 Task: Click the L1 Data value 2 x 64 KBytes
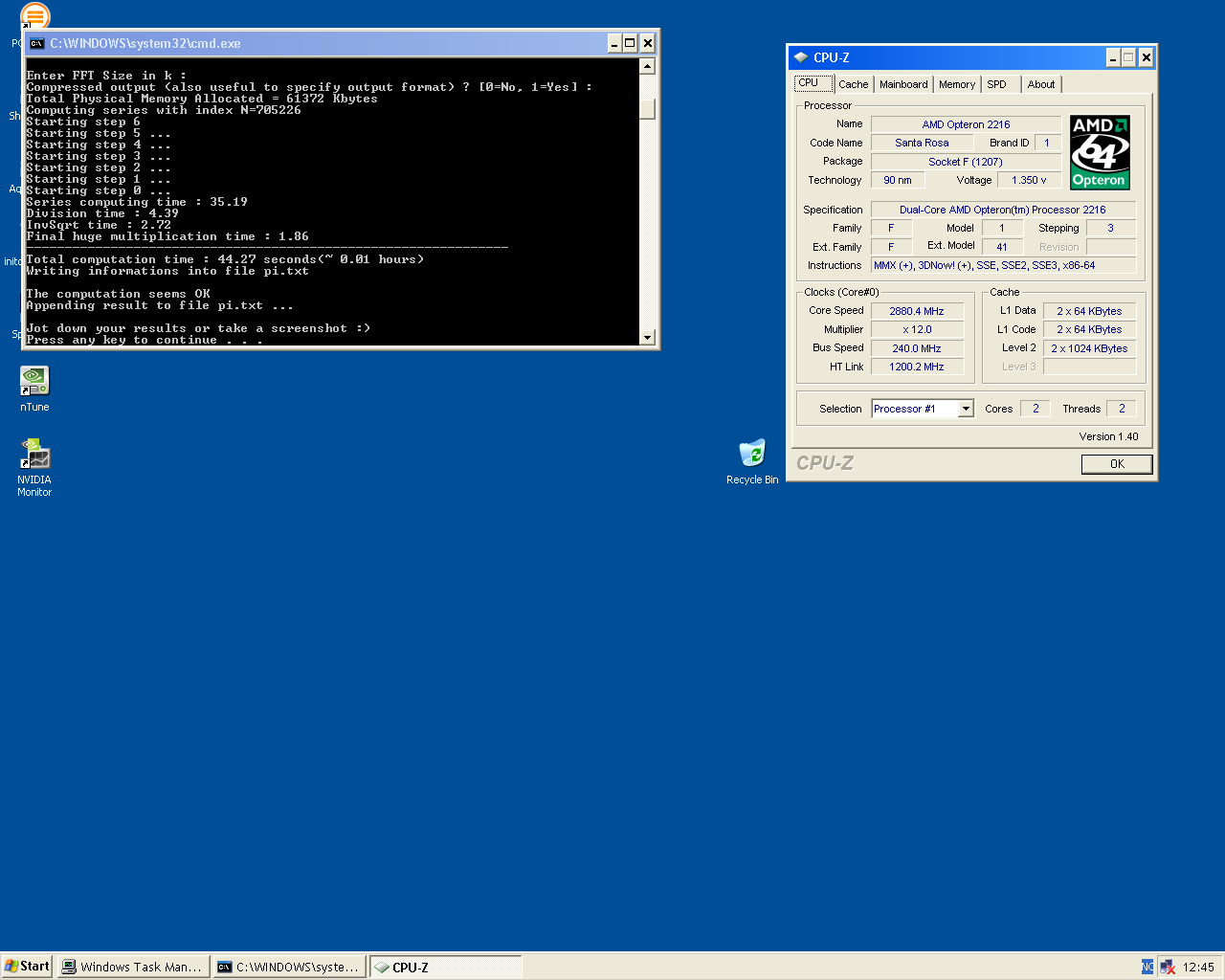[x=1089, y=311]
